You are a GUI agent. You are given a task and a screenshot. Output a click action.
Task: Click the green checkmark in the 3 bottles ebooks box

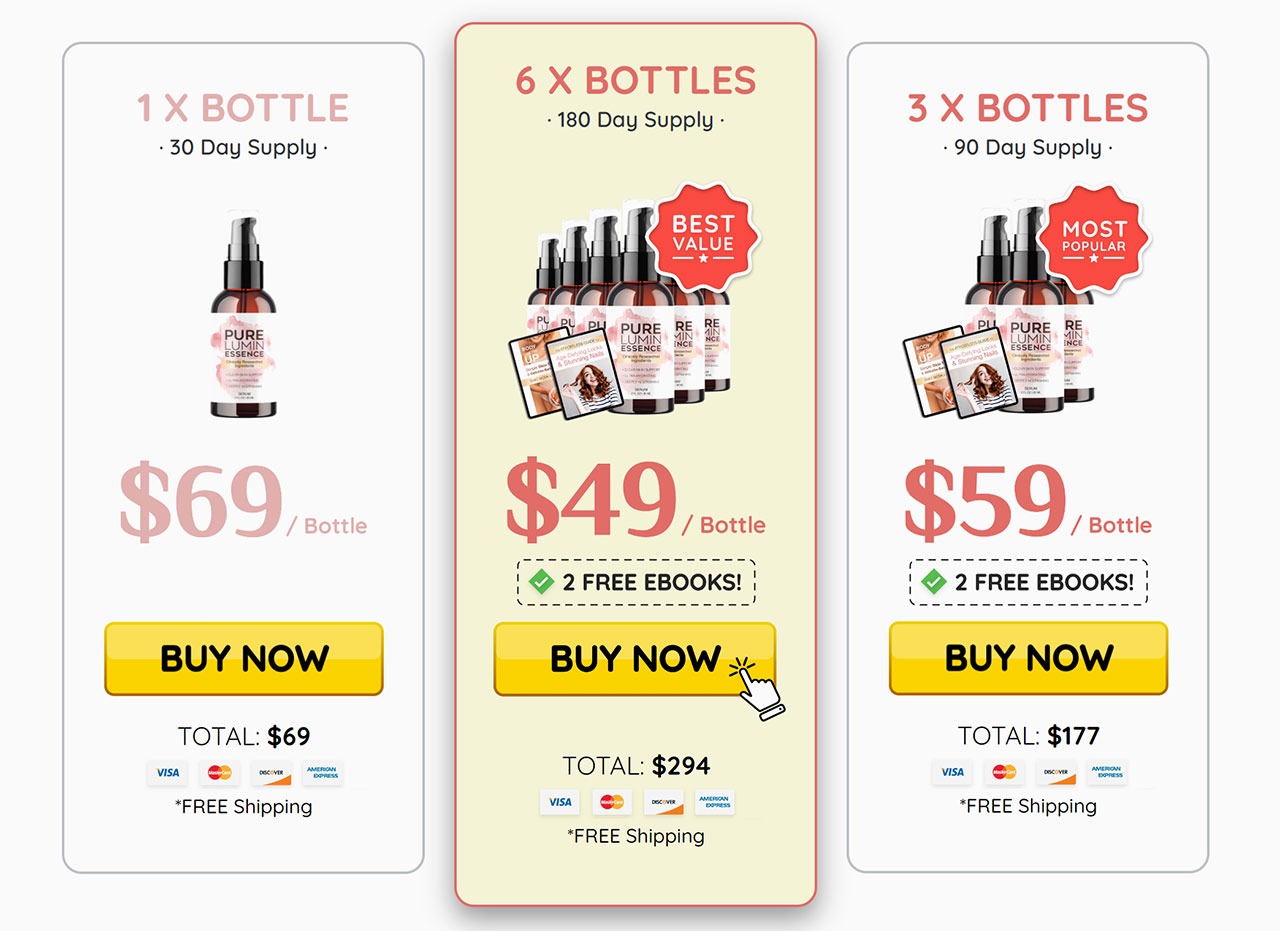934,582
